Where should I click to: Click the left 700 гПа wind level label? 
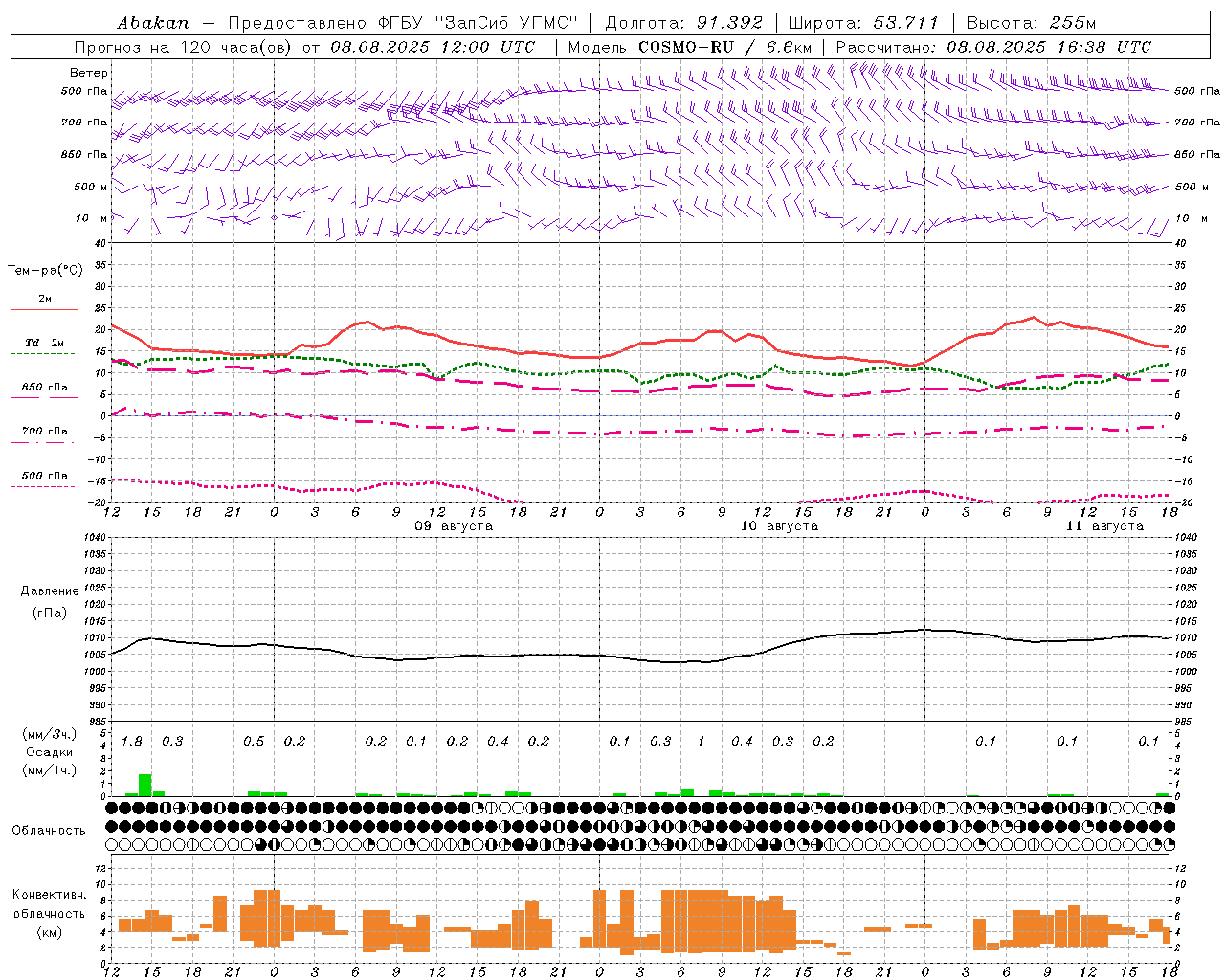point(84,122)
